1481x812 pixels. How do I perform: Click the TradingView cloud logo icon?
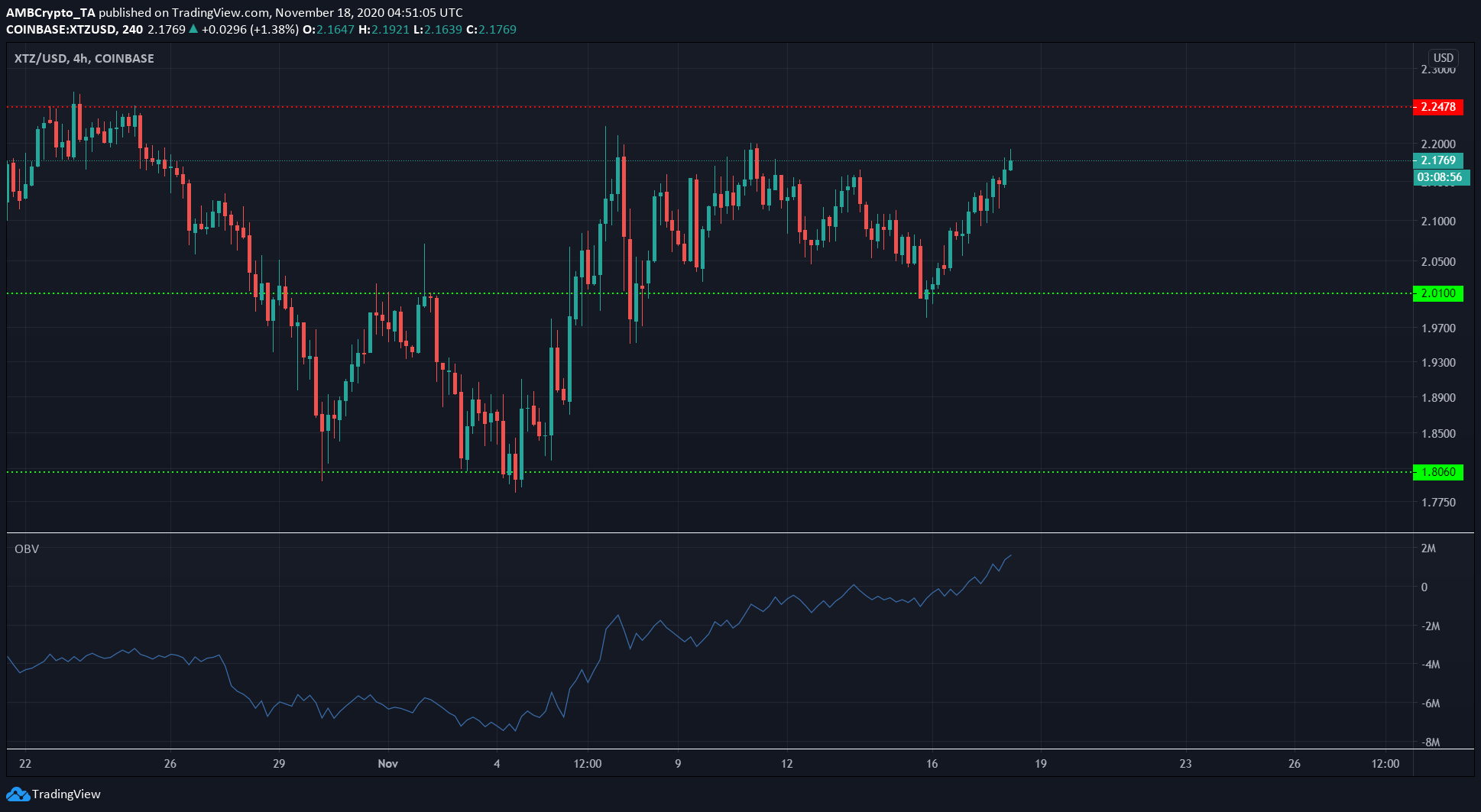(x=18, y=794)
